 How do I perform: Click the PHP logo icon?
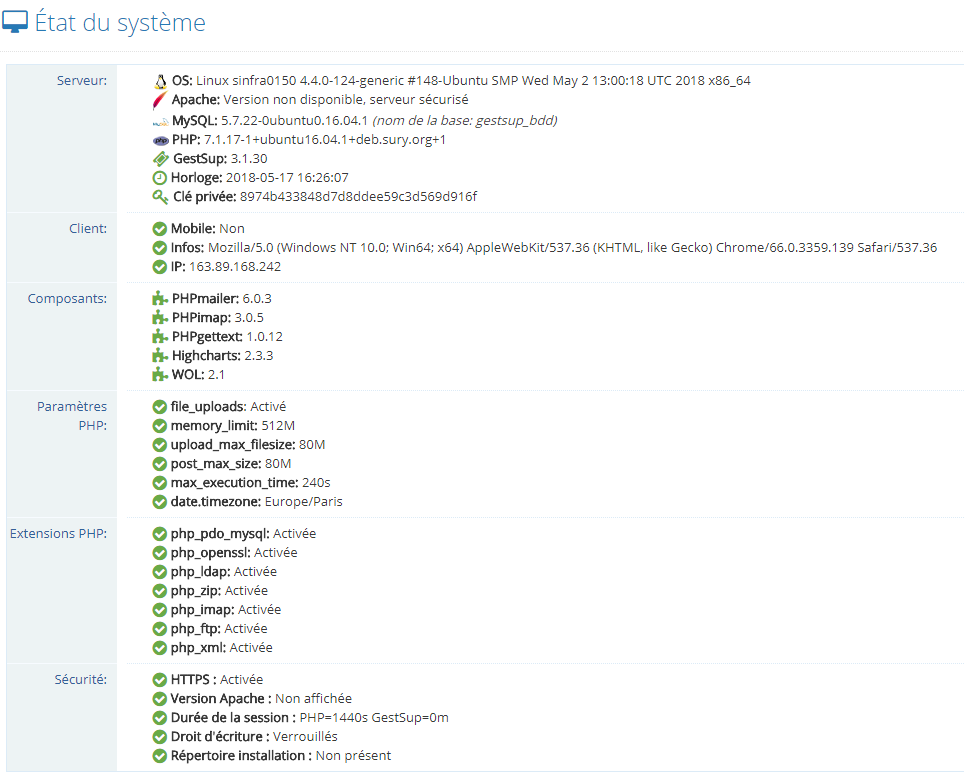(x=160, y=140)
